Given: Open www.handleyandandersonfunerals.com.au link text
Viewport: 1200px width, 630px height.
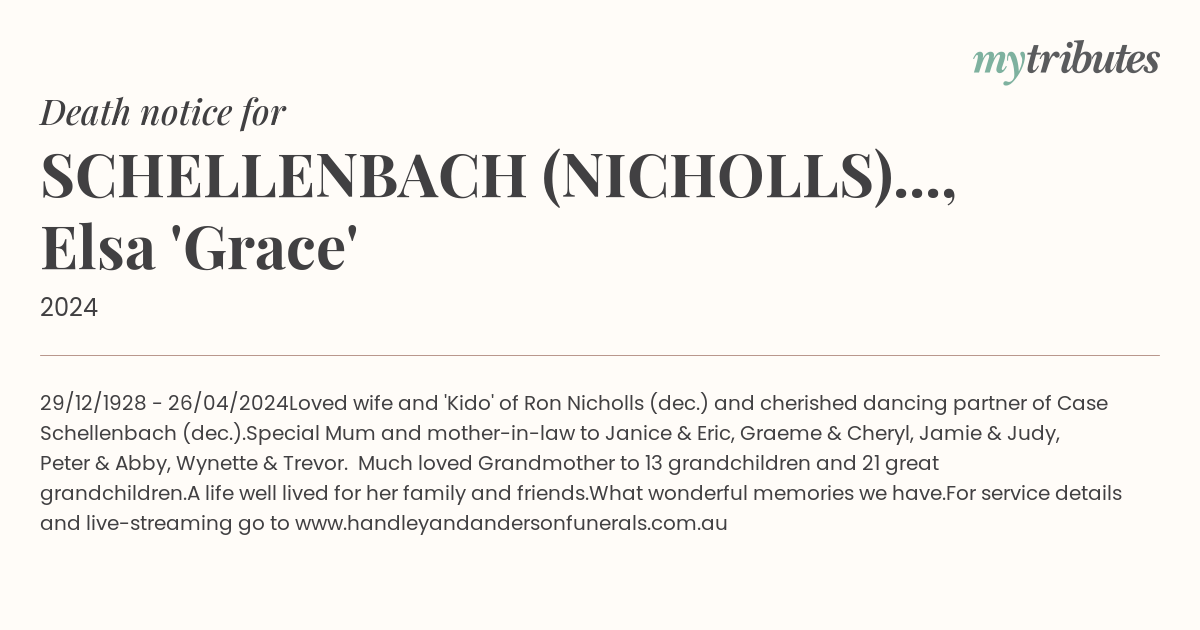Looking at the screenshot, I should (511, 523).
